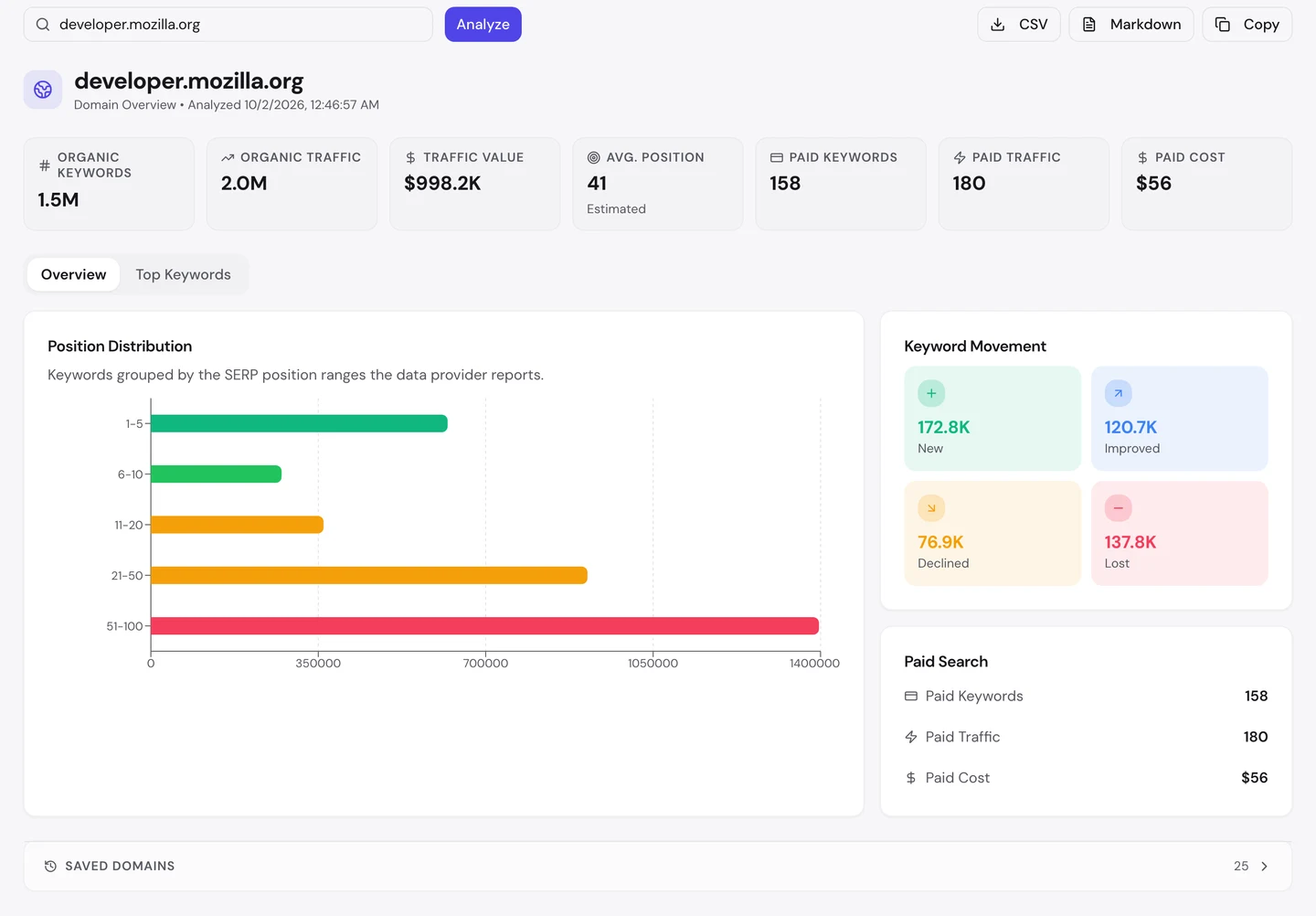Click the 76.9K Declined keywords value
Screen dimensions: 1316x916
940,542
